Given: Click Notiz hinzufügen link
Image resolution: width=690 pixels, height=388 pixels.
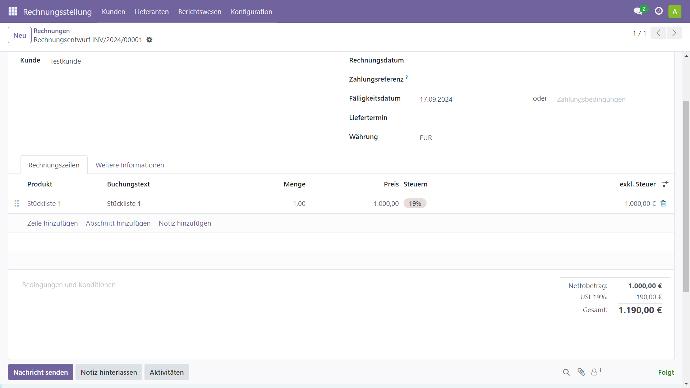Looking at the screenshot, I should coord(185,223).
